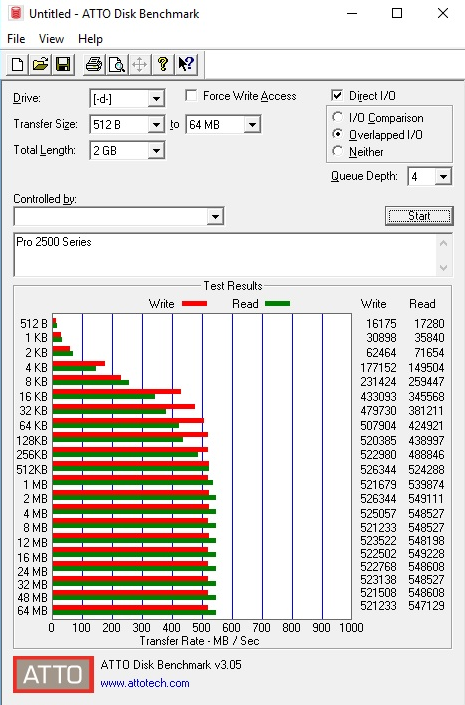The height and width of the screenshot is (705, 465).
Task: Select Overlapped I/O radio button
Action: (337, 134)
